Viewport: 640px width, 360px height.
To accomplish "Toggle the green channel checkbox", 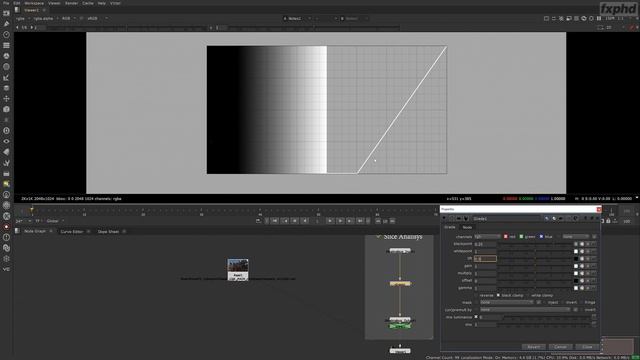I will point(521,237).
